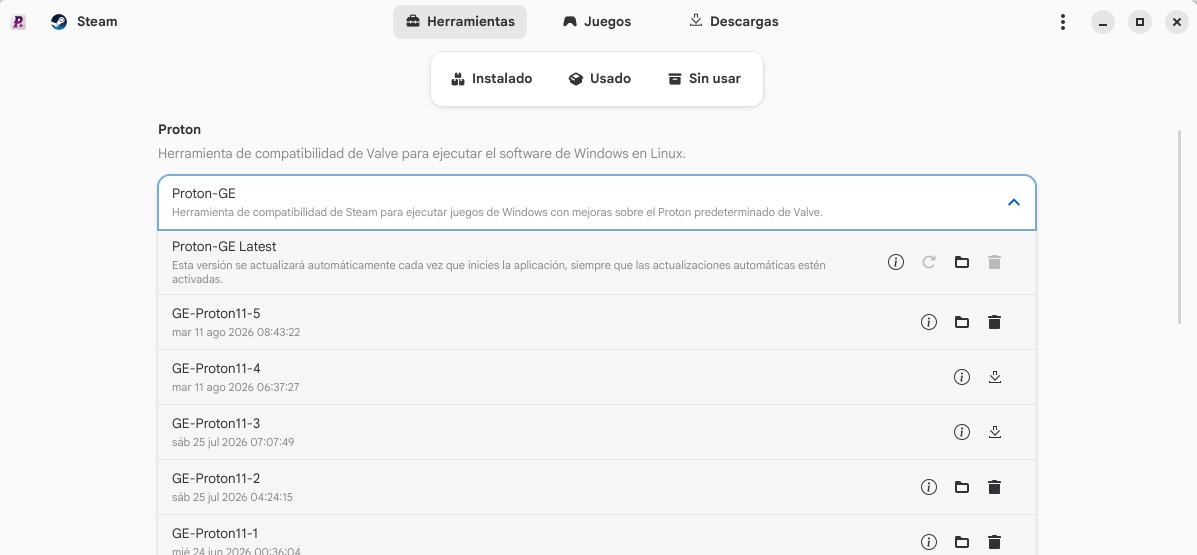Open the Steam launcher selector
The width and height of the screenshot is (1197, 555).
coord(84,21)
